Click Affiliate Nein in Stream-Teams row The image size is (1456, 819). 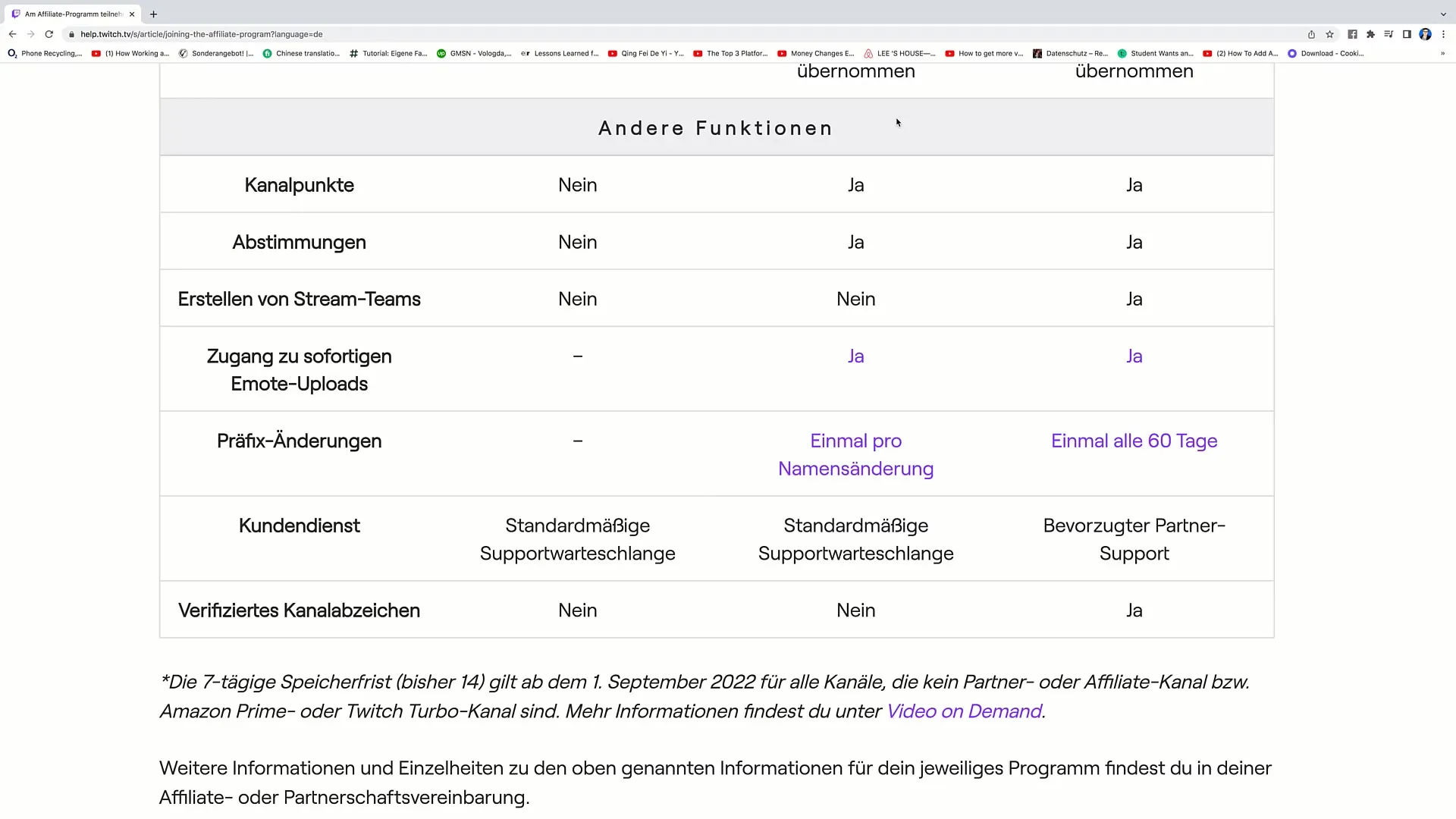pyautogui.click(x=855, y=300)
